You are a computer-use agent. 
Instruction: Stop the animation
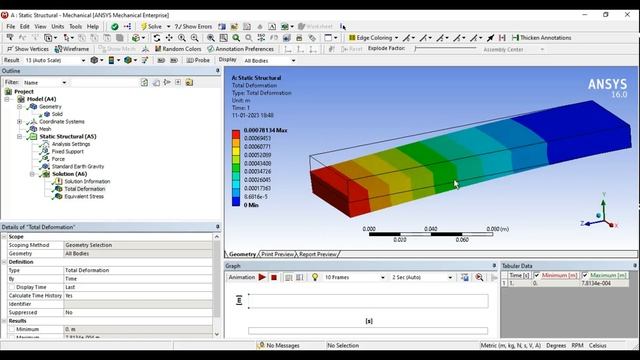274,278
